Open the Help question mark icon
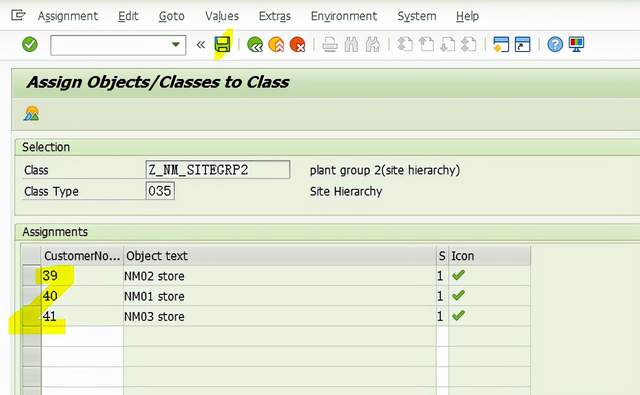 pyautogui.click(x=555, y=44)
